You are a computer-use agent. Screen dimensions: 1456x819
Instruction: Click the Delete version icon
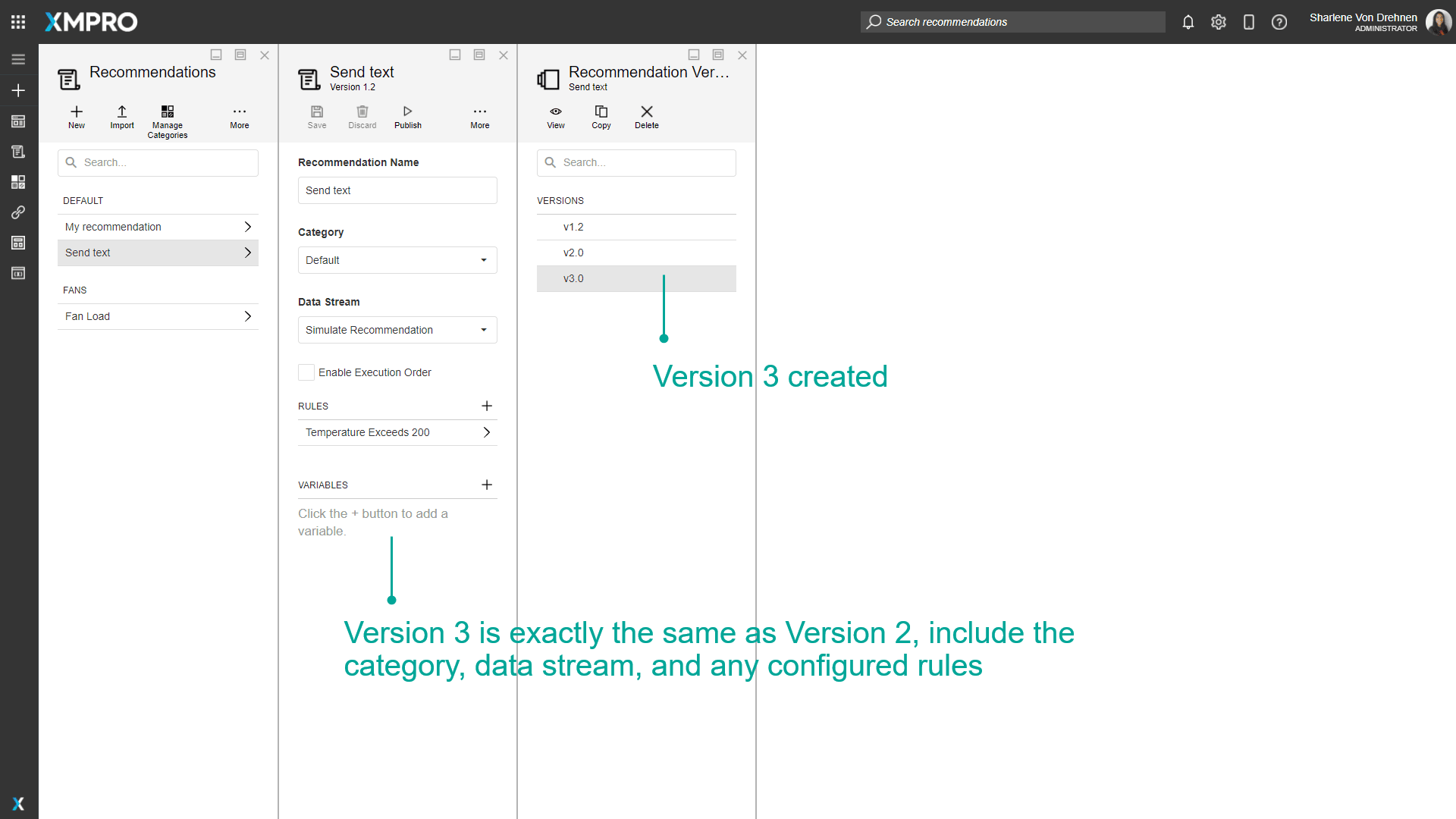click(646, 112)
